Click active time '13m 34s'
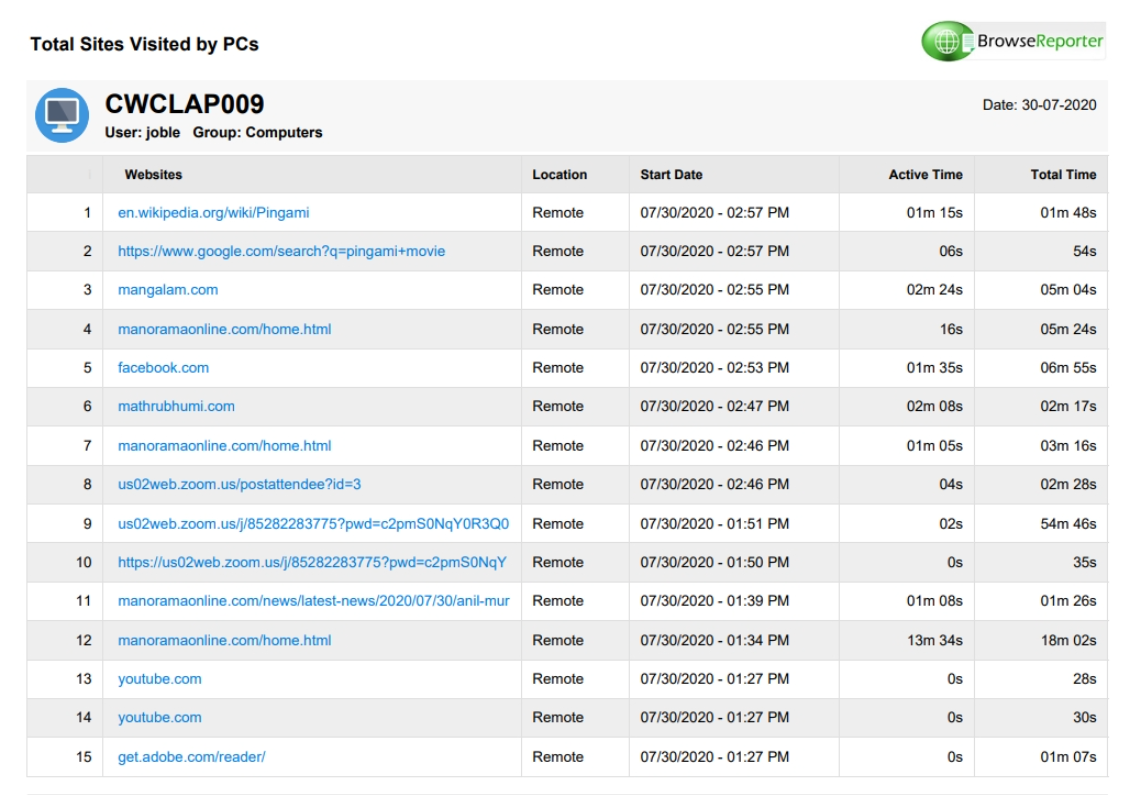 [934, 640]
